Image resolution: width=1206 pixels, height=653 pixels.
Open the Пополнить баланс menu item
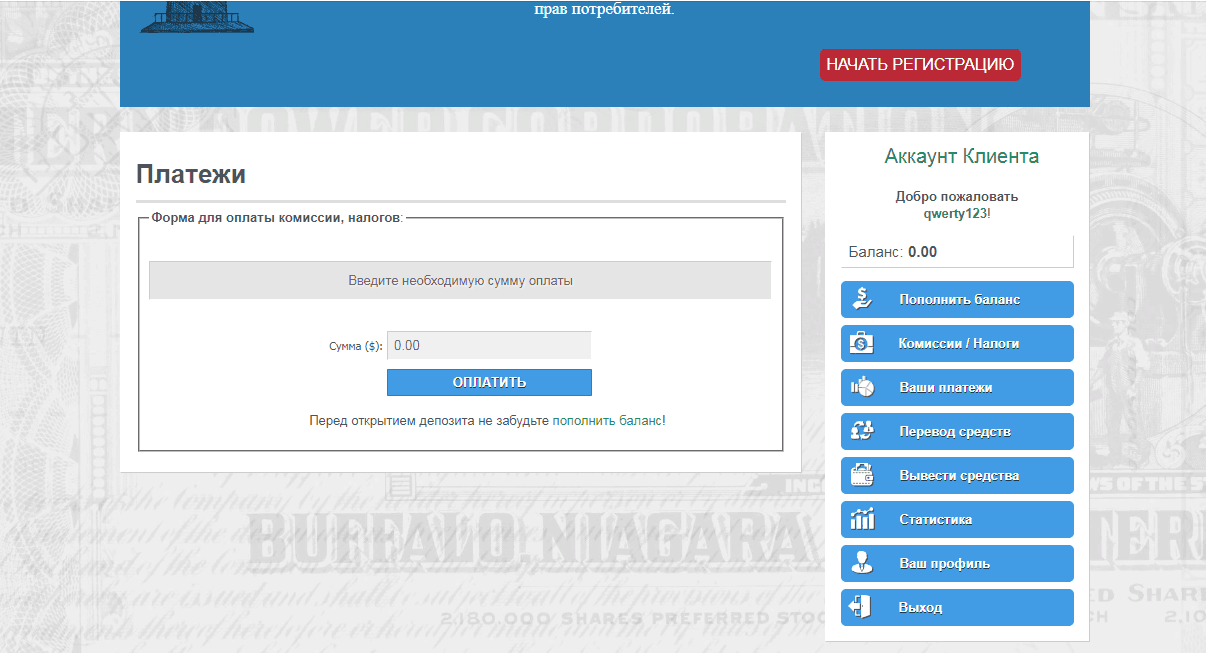click(x=959, y=299)
